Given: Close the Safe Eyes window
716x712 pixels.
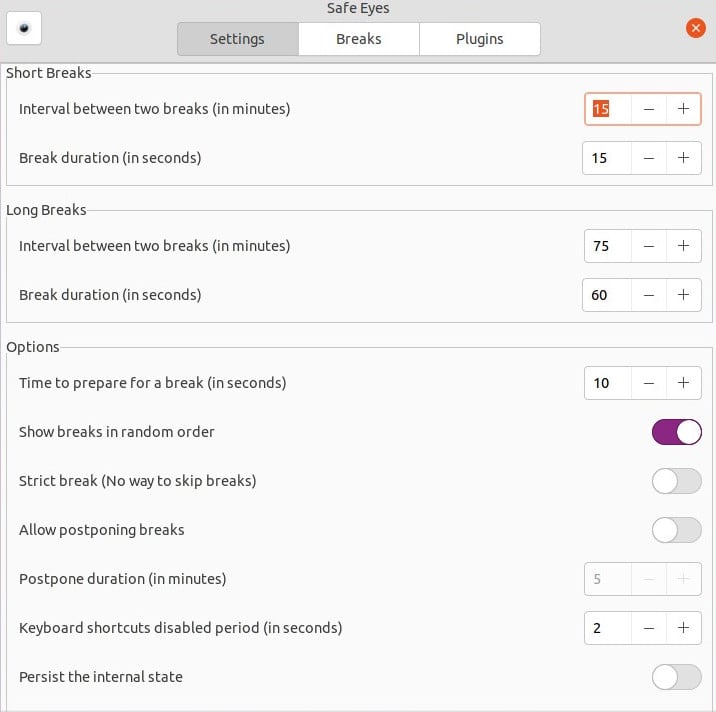Looking at the screenshot, I should click(695, 28).
